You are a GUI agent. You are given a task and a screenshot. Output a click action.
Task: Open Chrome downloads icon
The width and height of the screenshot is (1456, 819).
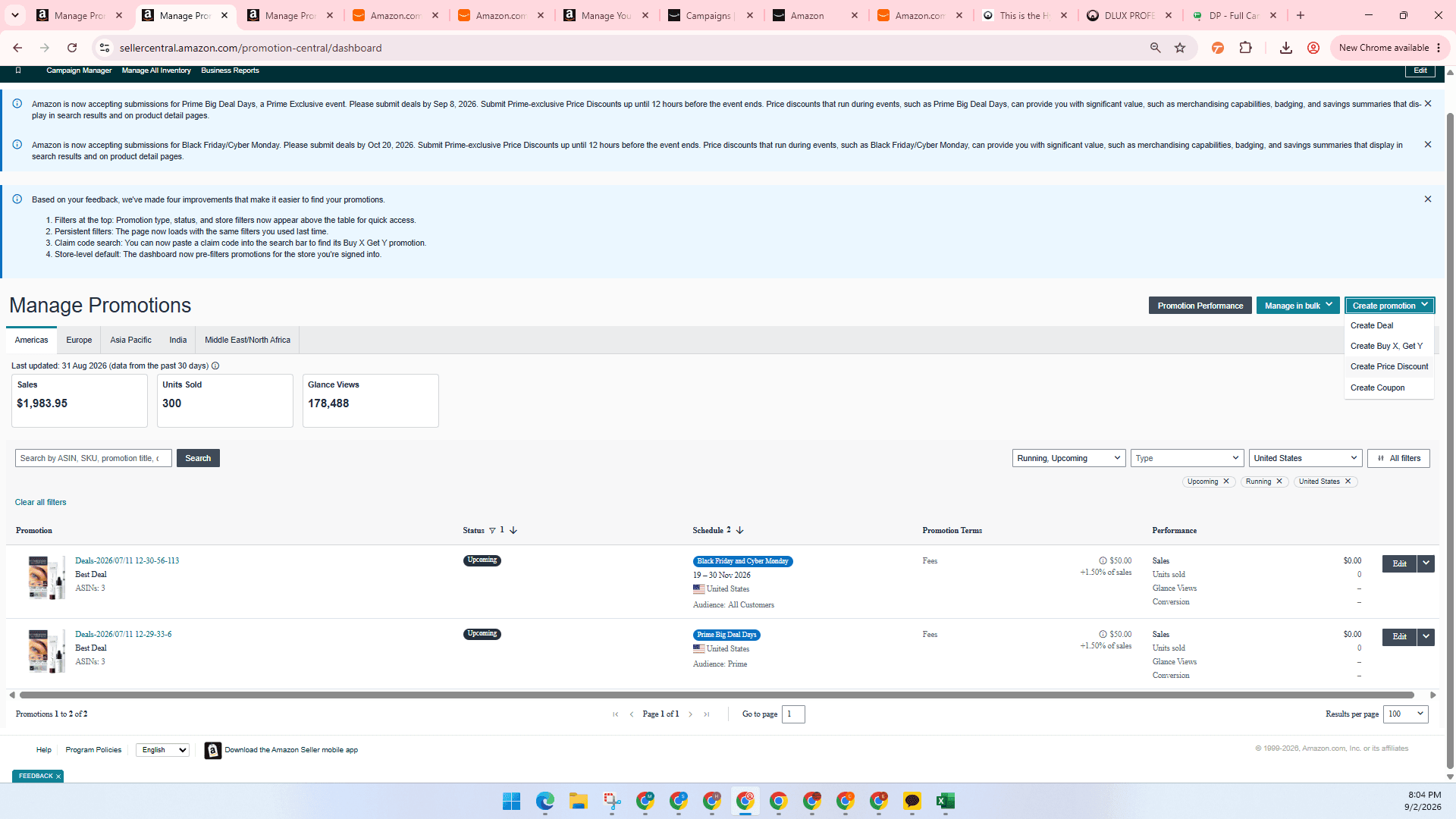[1286, 48]
